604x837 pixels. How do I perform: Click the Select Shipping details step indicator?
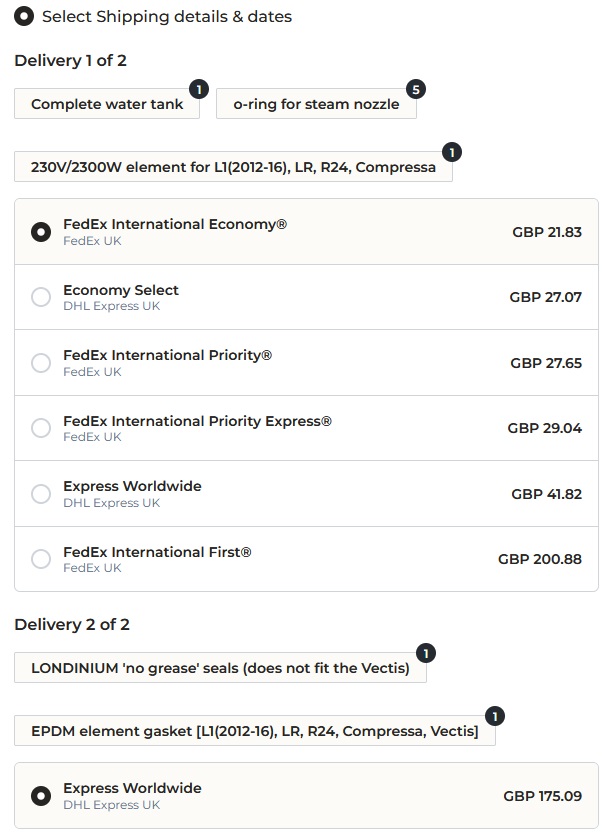coord(23,16)
